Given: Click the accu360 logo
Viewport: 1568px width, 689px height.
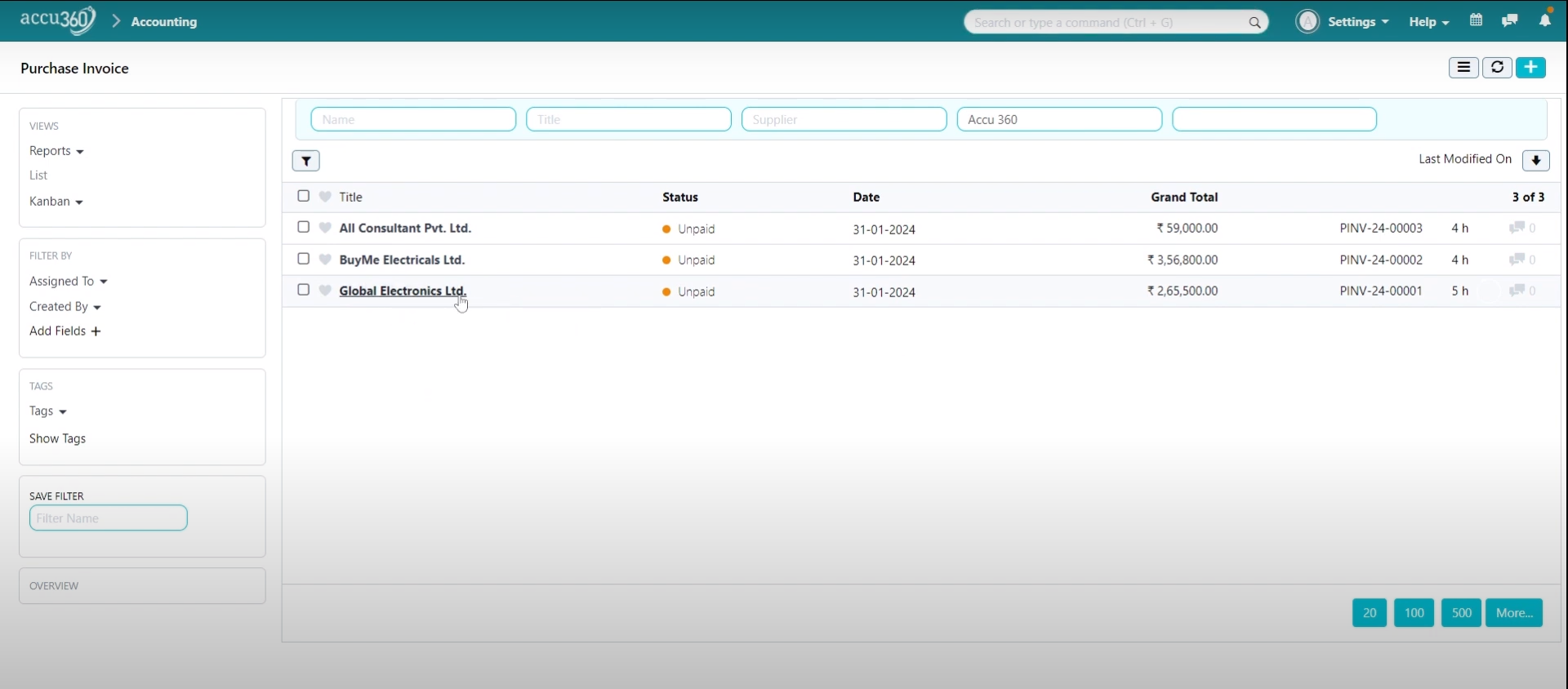Looking at the screenshot, I should click(x=58, y=20).
